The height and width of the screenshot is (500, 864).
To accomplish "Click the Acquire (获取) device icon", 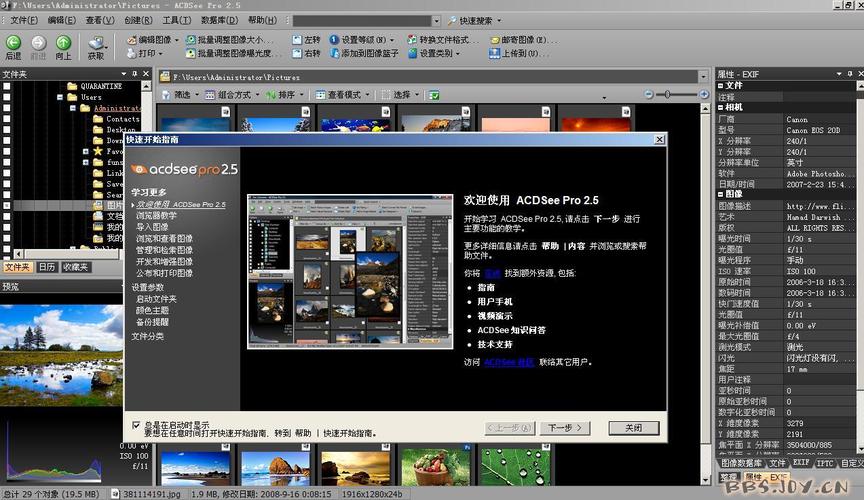I will pyautogui.click(x=96, y=43).
